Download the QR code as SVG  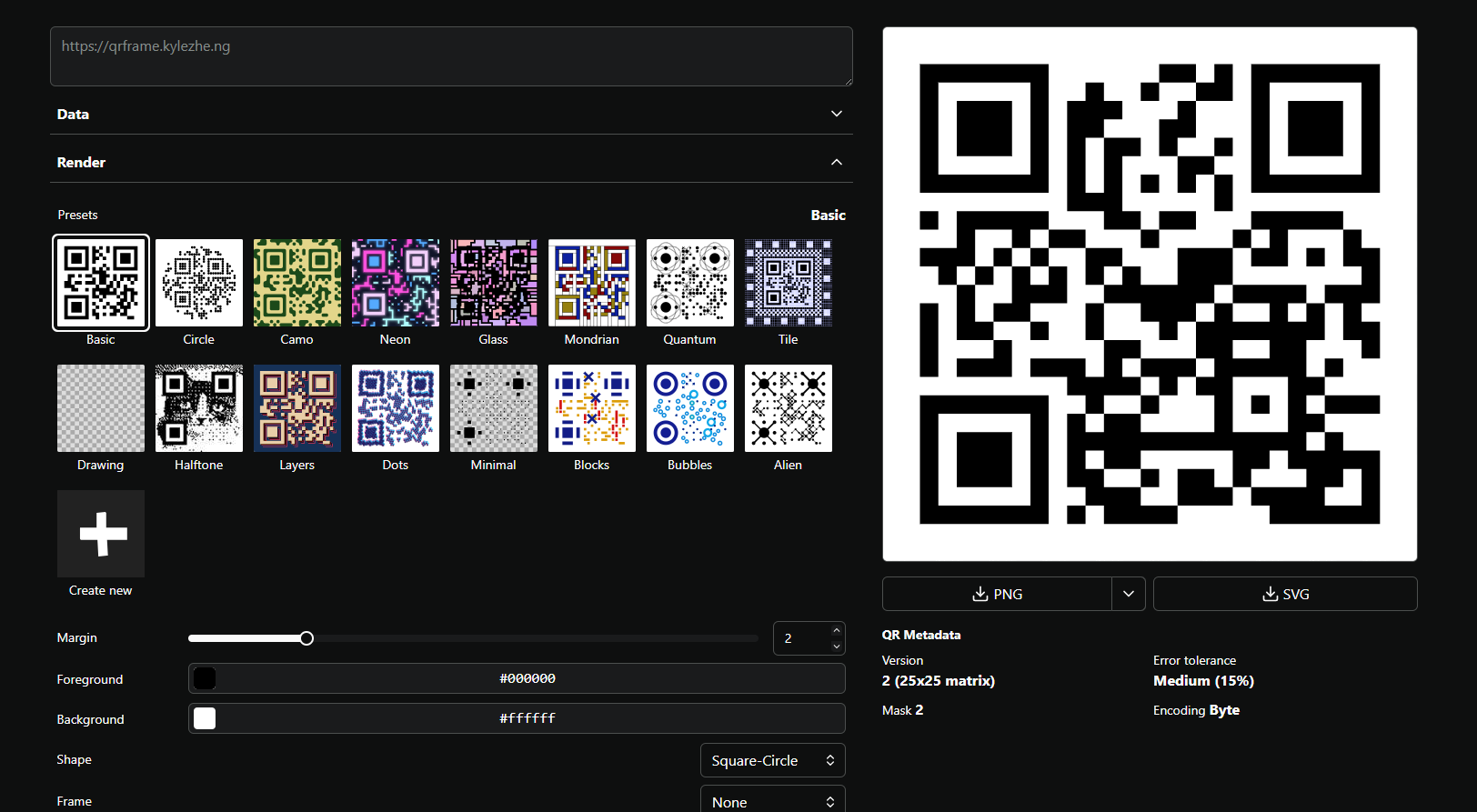pyautogui.click(x=1285, y=594)
